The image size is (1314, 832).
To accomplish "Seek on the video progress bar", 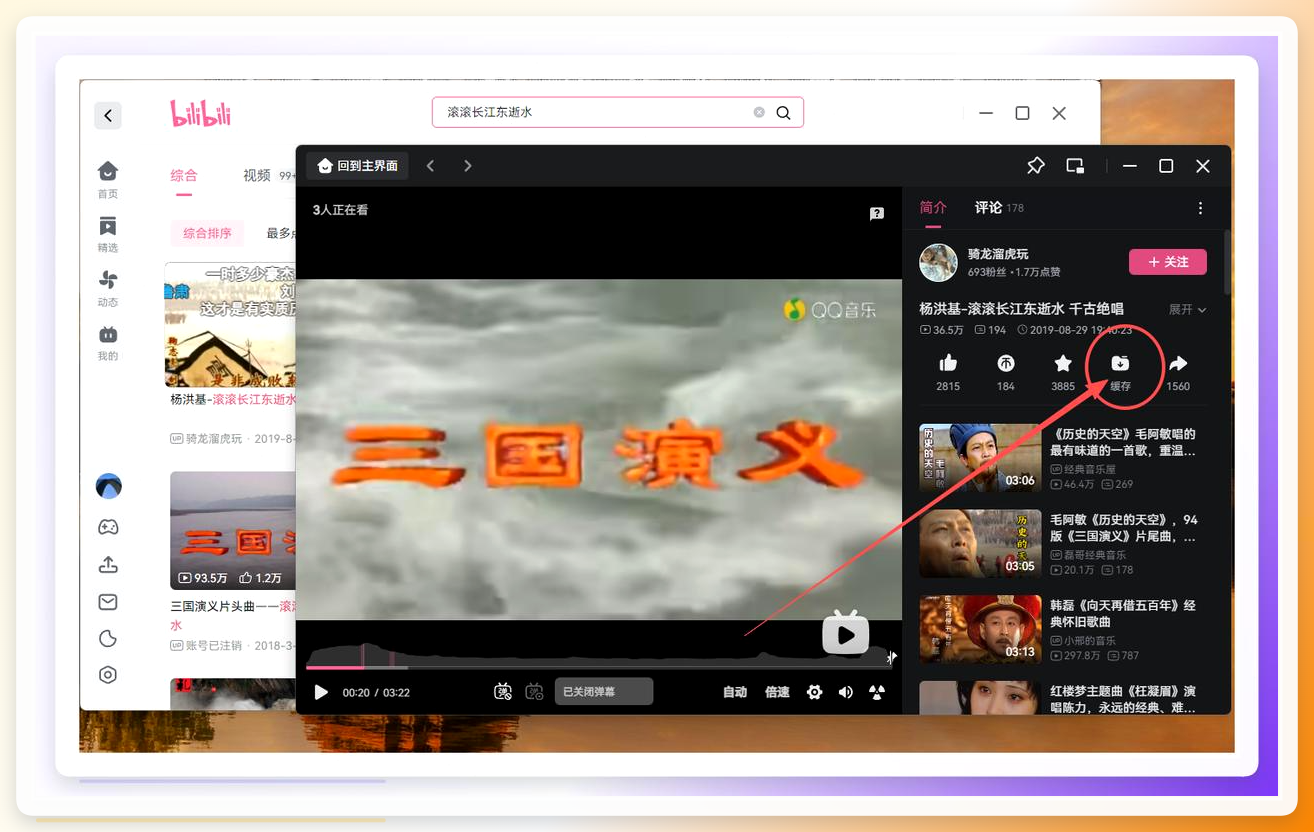I will pyautogui.click(x=598, y=667).
